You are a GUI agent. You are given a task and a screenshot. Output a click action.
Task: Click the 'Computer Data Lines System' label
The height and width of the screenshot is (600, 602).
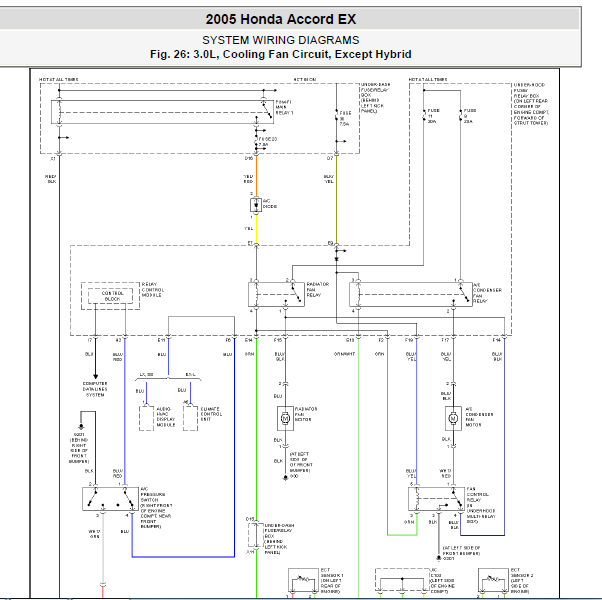click(x=95, y=389)
